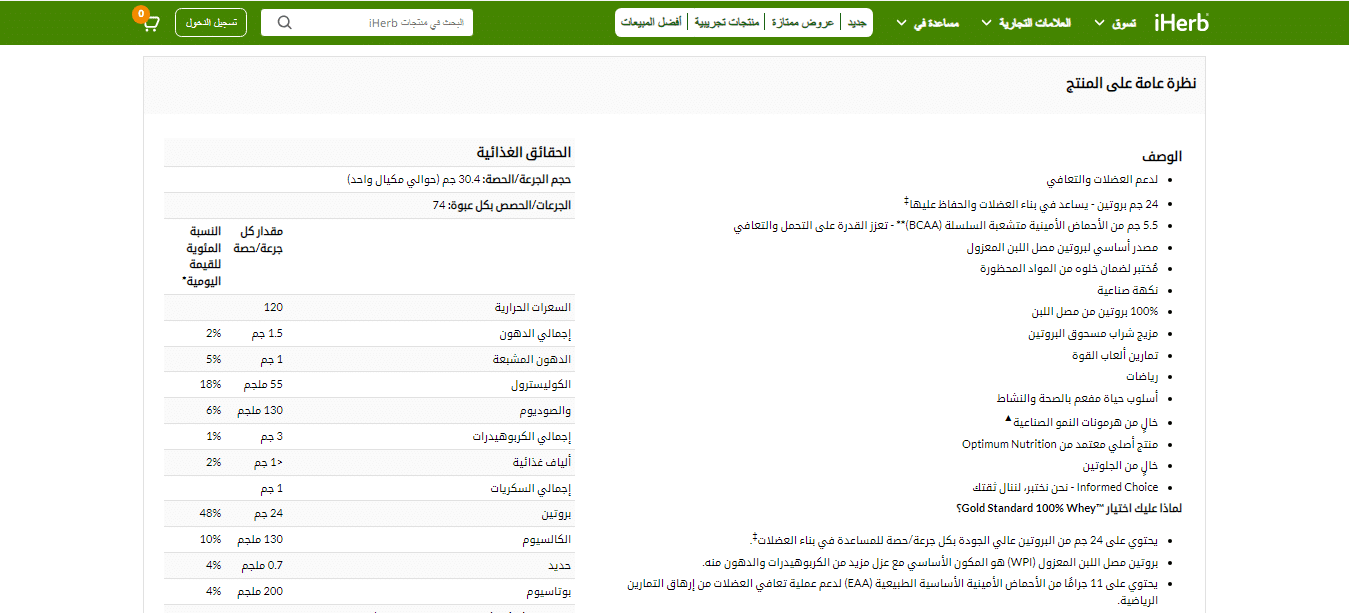
Task: Select the WPI whey isolate bullet
Action: [x=931, y=562]
